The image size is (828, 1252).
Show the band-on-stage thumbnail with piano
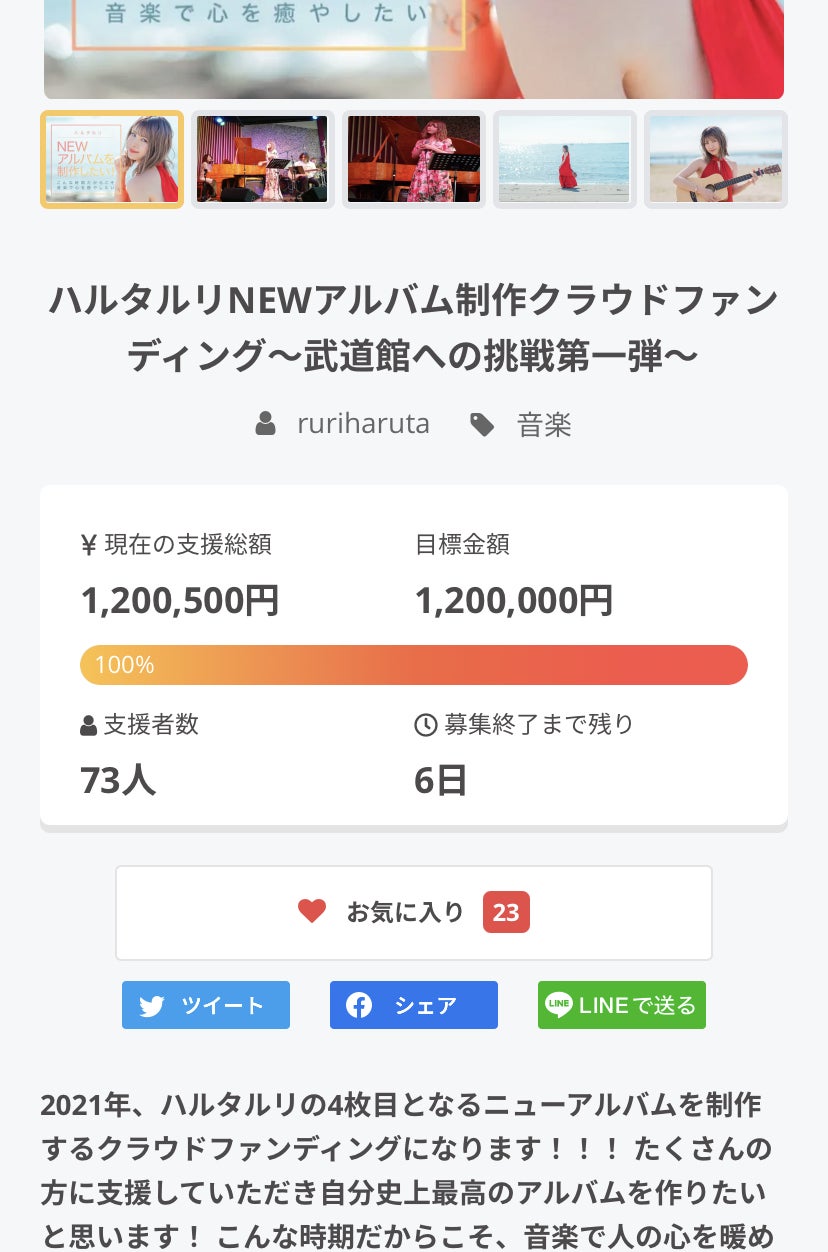[x=262, y=160]
